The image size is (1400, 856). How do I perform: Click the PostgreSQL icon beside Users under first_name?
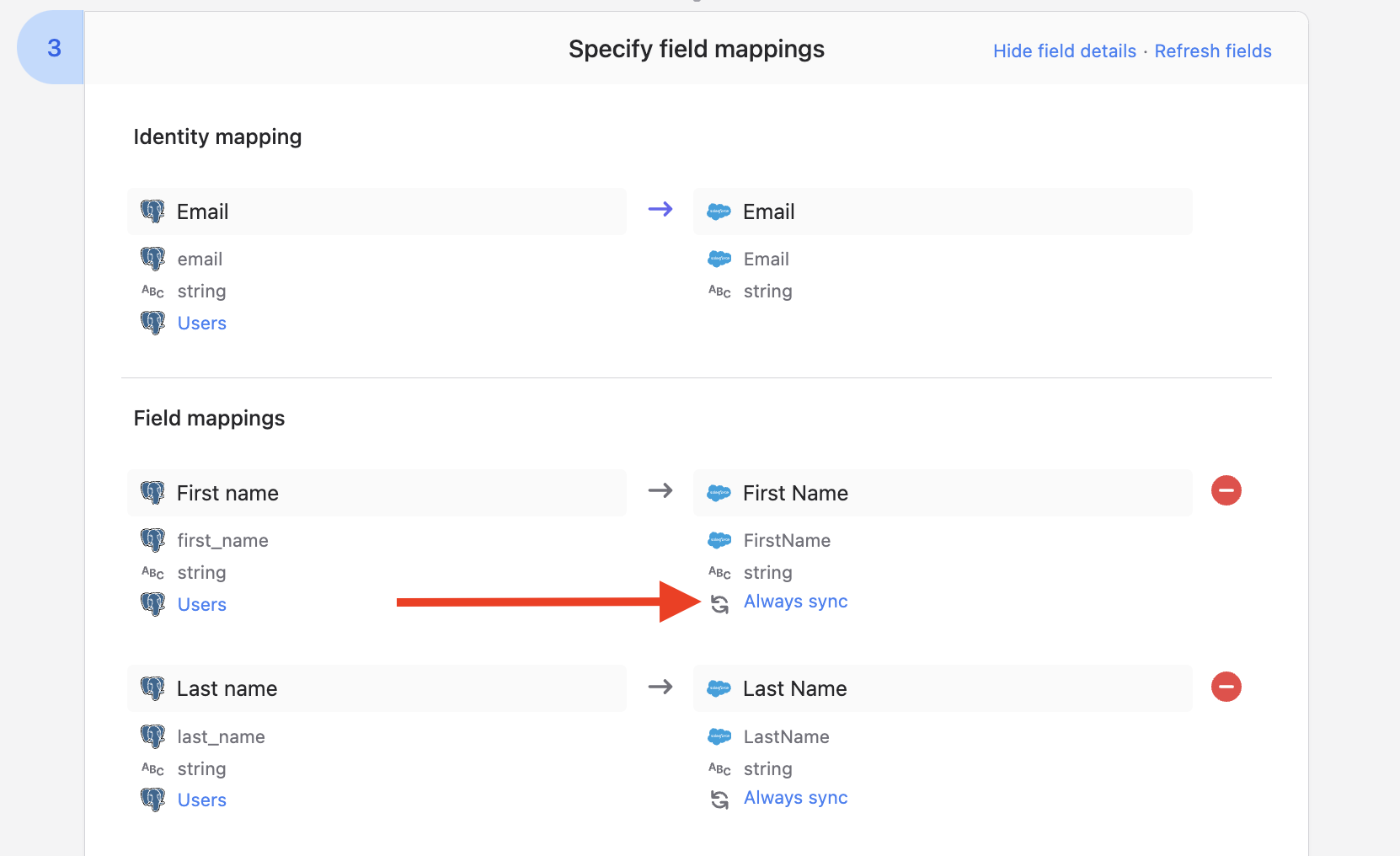(x=152, y=604)
